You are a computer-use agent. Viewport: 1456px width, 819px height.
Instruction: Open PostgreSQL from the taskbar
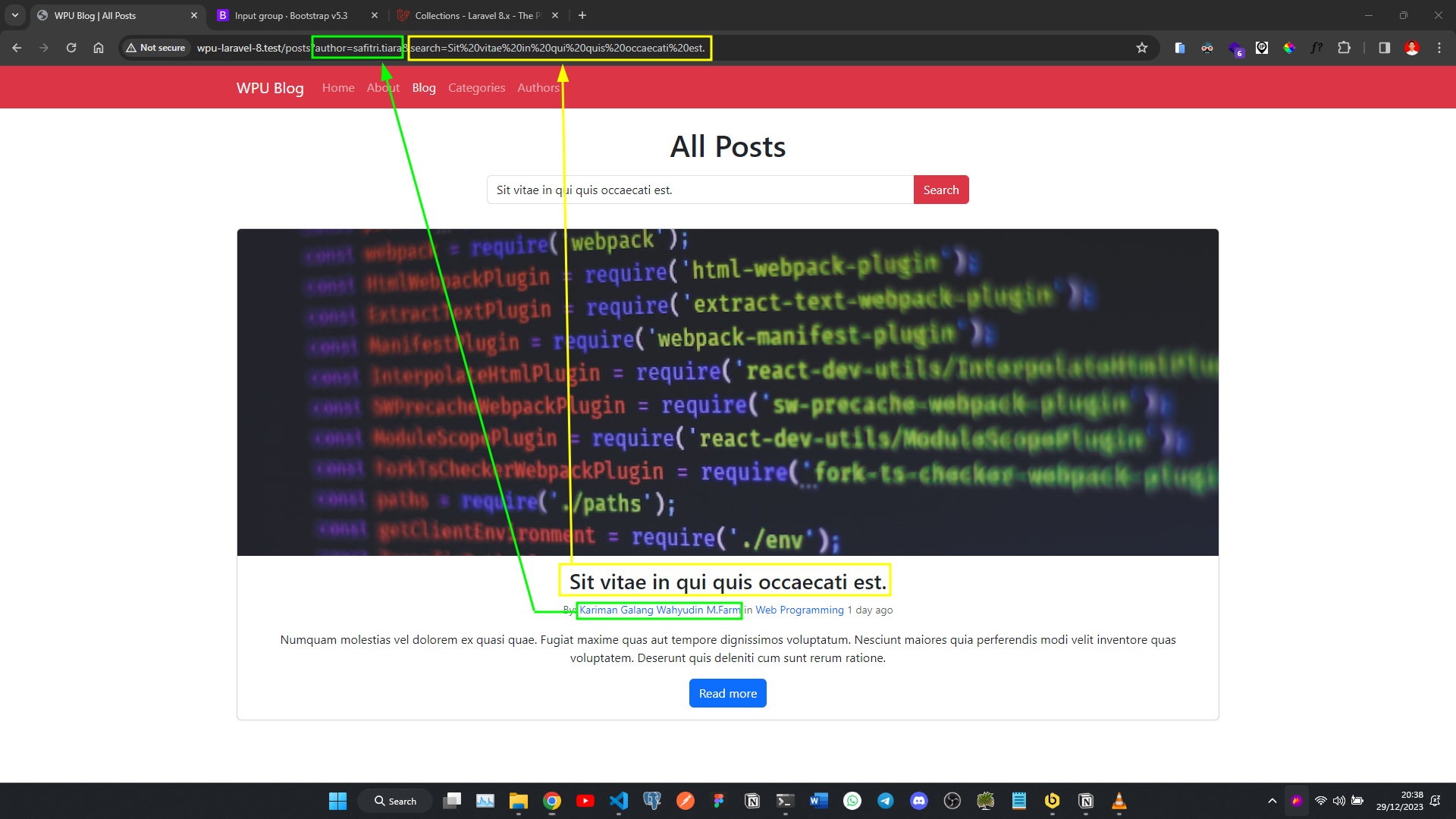tap(652, 800)
